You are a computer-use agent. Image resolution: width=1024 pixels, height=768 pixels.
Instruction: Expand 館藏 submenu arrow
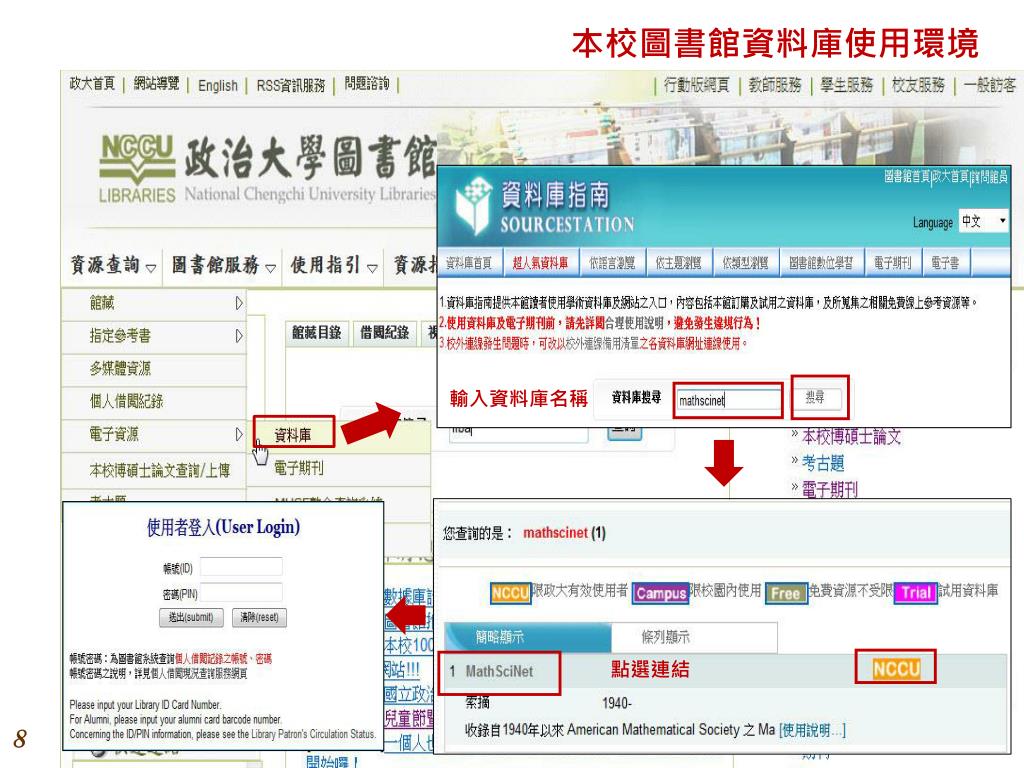(x=238, y=303)
